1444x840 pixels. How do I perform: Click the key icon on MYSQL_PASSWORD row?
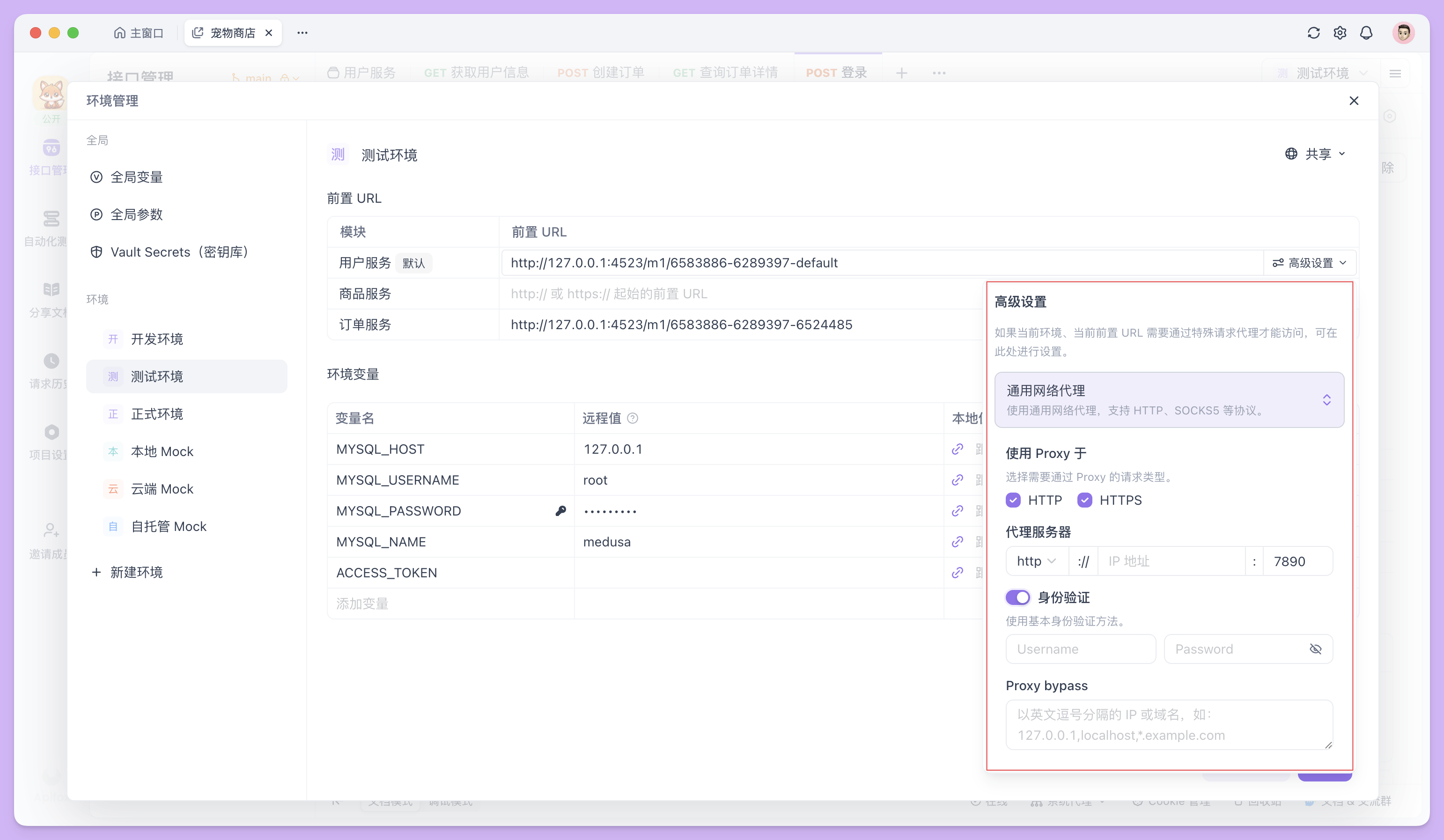(561, 510)
